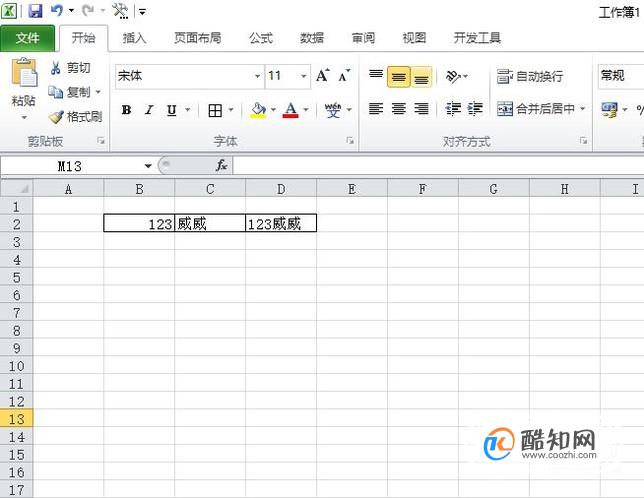Open the font name dropdown 宋体

point(258,76)
